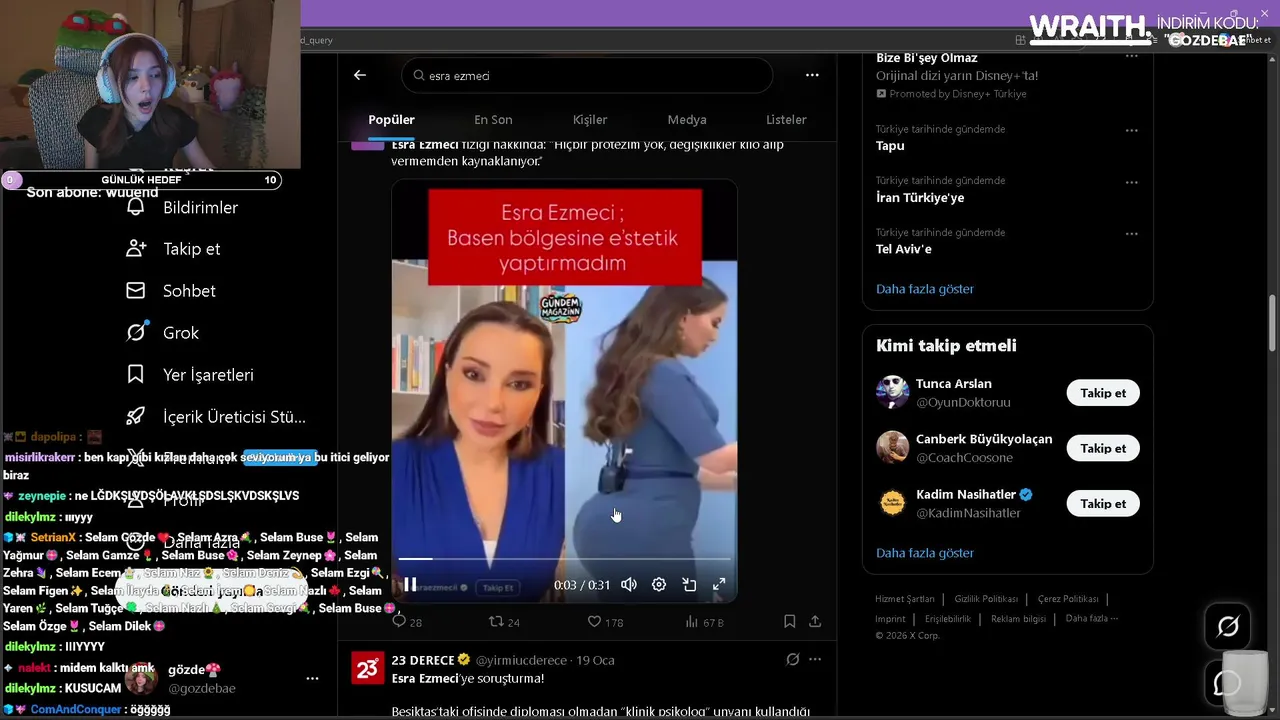Open options for Tel Aviv'e trend
The height and width of the screenshot is (720, 1280).
[x=1131, y=235]
